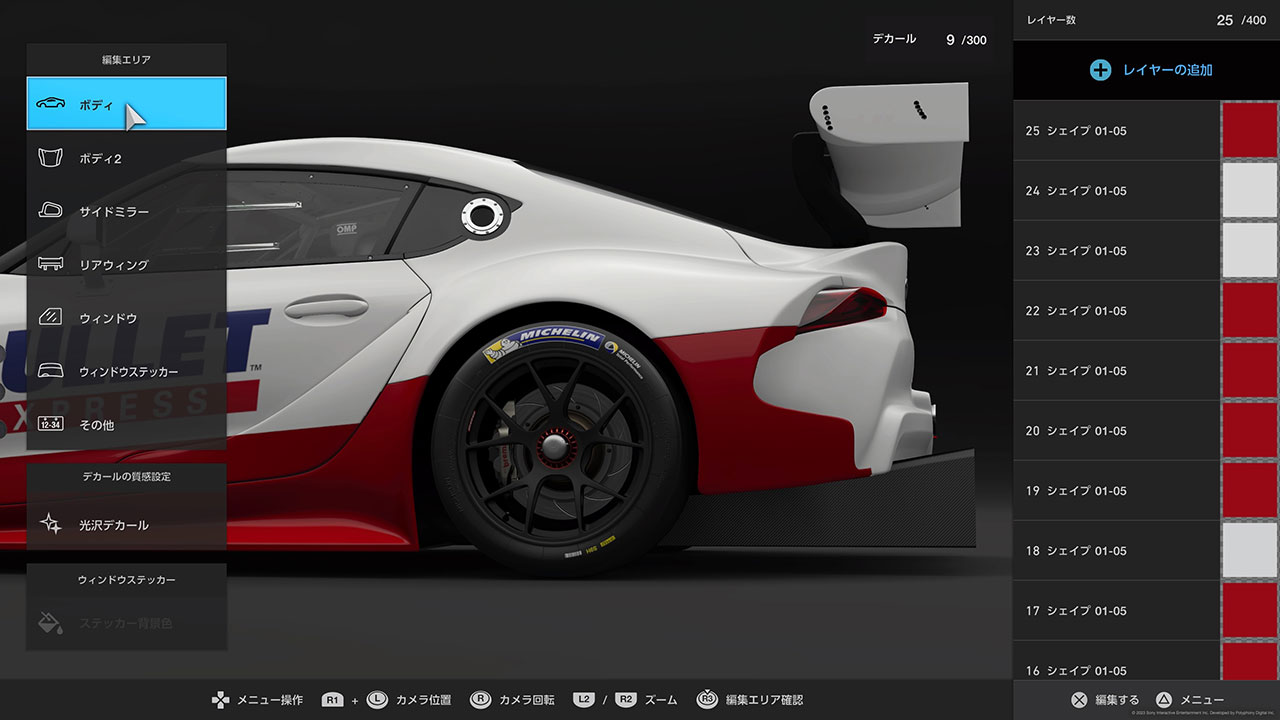1280x720 pixels.
Task: Select layer 16 シェイプ 01-05
Action: click(1146, 661)
